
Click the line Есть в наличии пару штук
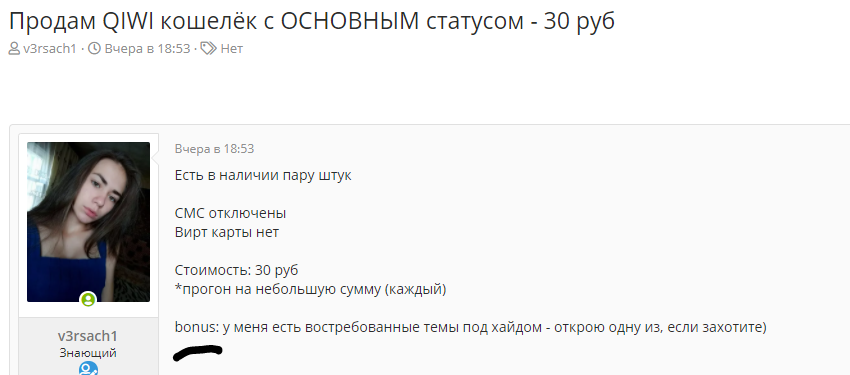pos(263,176)
